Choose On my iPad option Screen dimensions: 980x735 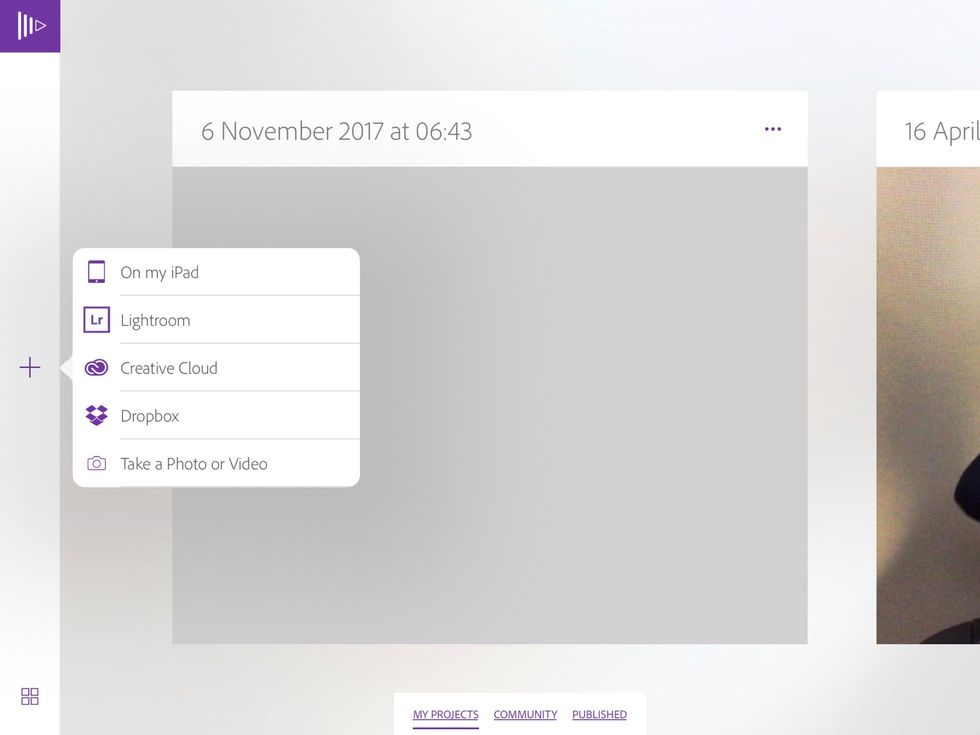point(216,272)
